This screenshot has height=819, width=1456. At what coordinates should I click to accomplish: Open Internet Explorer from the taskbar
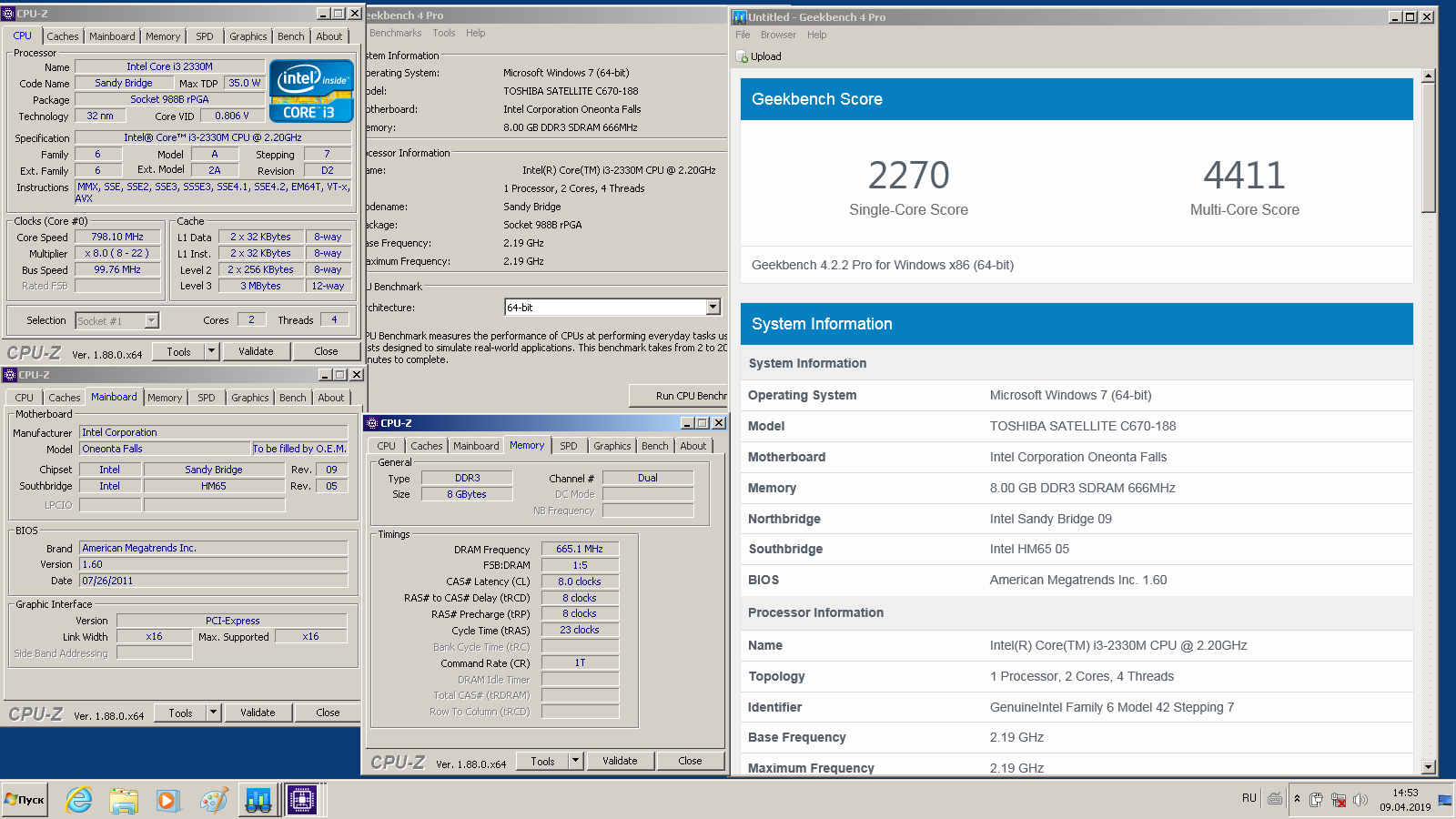79,800
